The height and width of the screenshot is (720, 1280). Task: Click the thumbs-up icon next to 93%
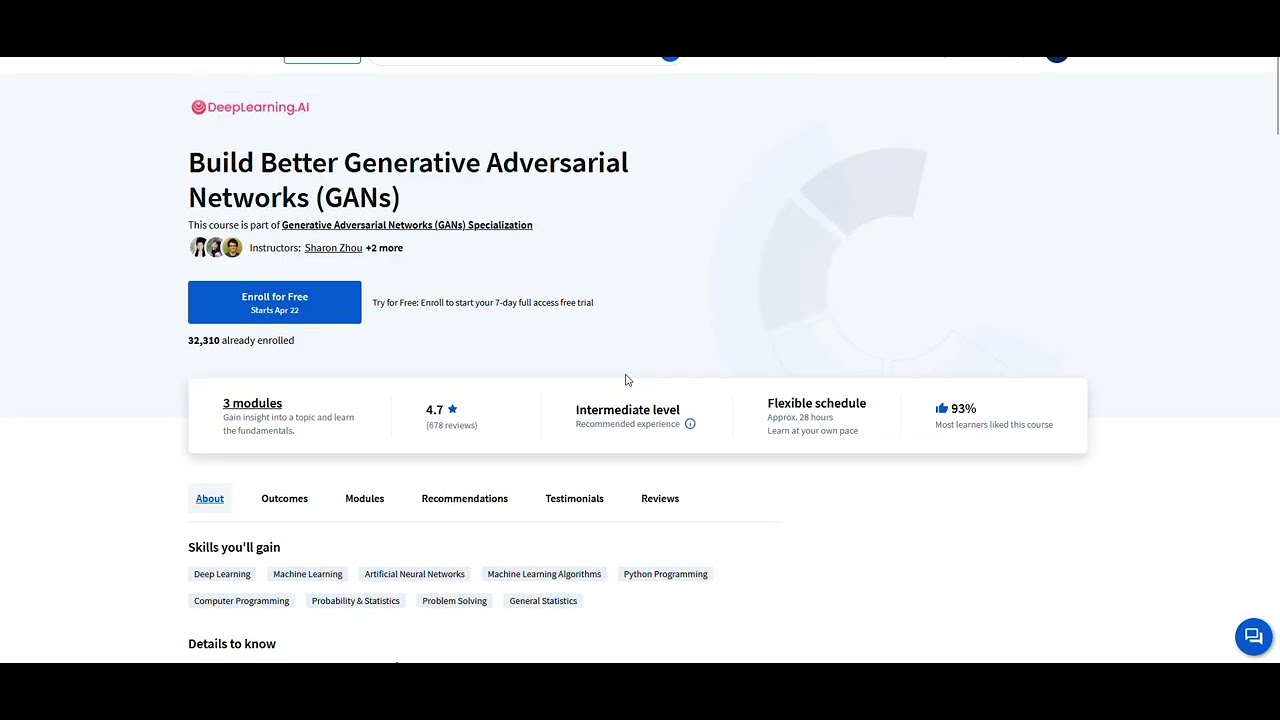(941, 408)
